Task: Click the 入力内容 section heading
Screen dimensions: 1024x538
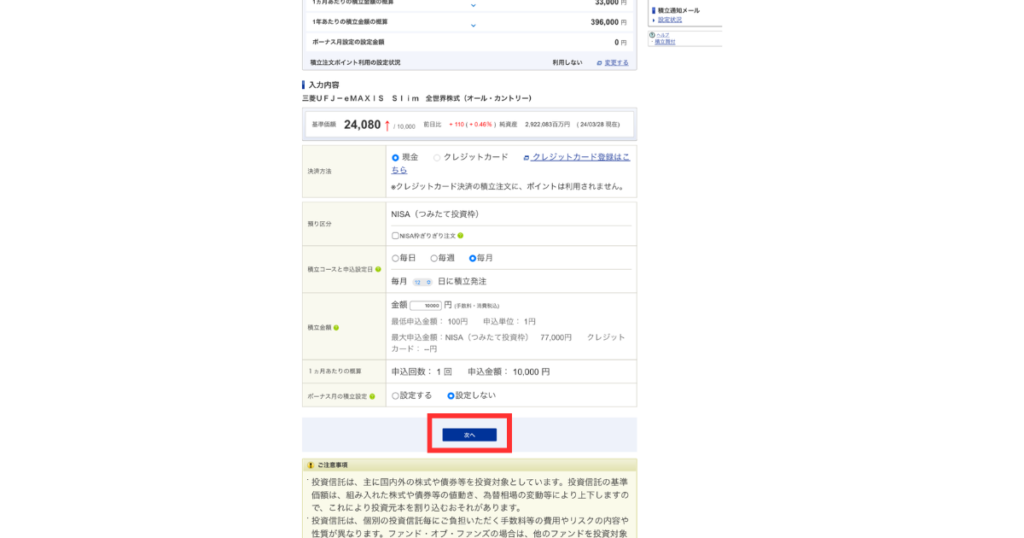Action: pos(323,85)
